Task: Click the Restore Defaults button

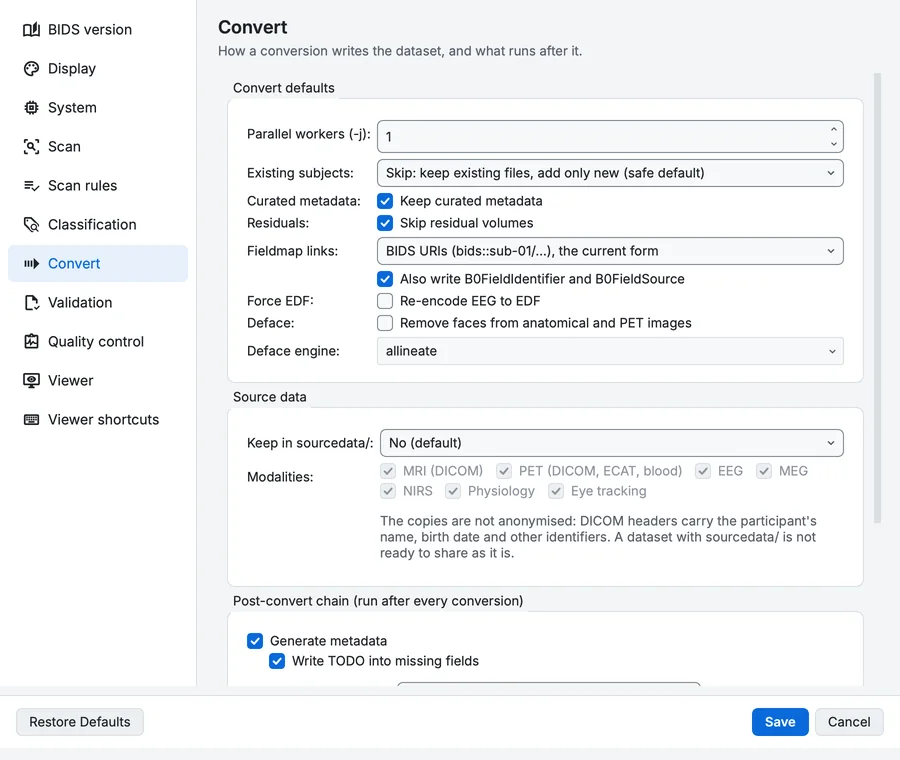Action: pyautogui.click(x=80, y=722)
